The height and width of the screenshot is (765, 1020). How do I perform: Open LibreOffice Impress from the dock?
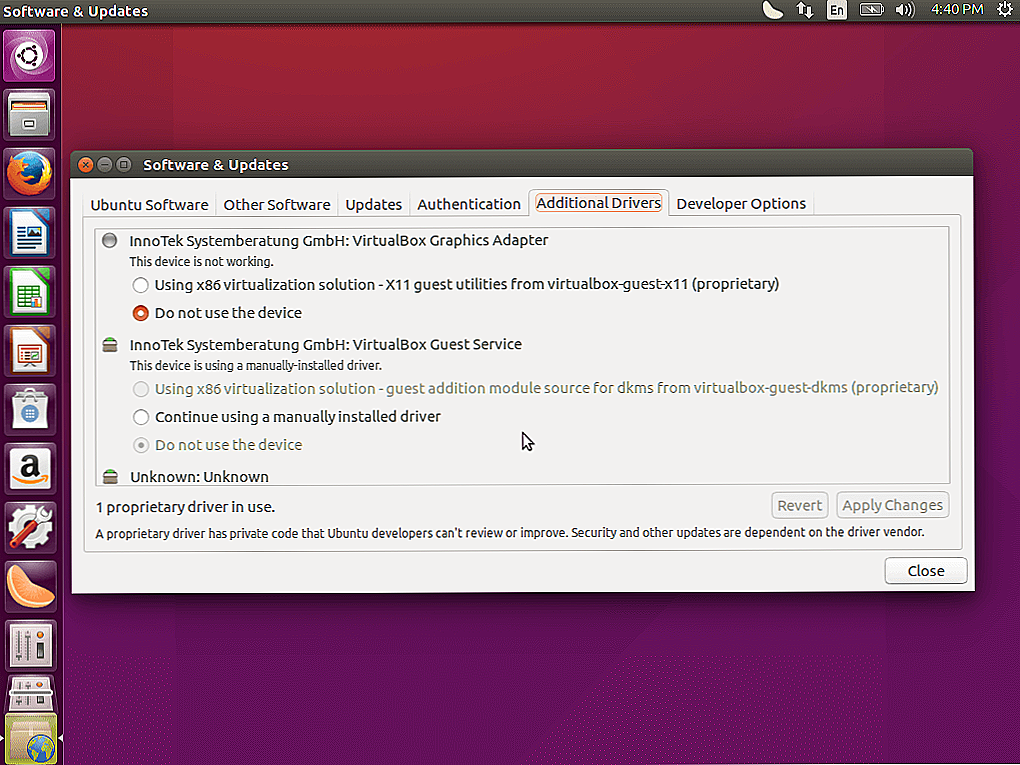[x=29, y=351]
